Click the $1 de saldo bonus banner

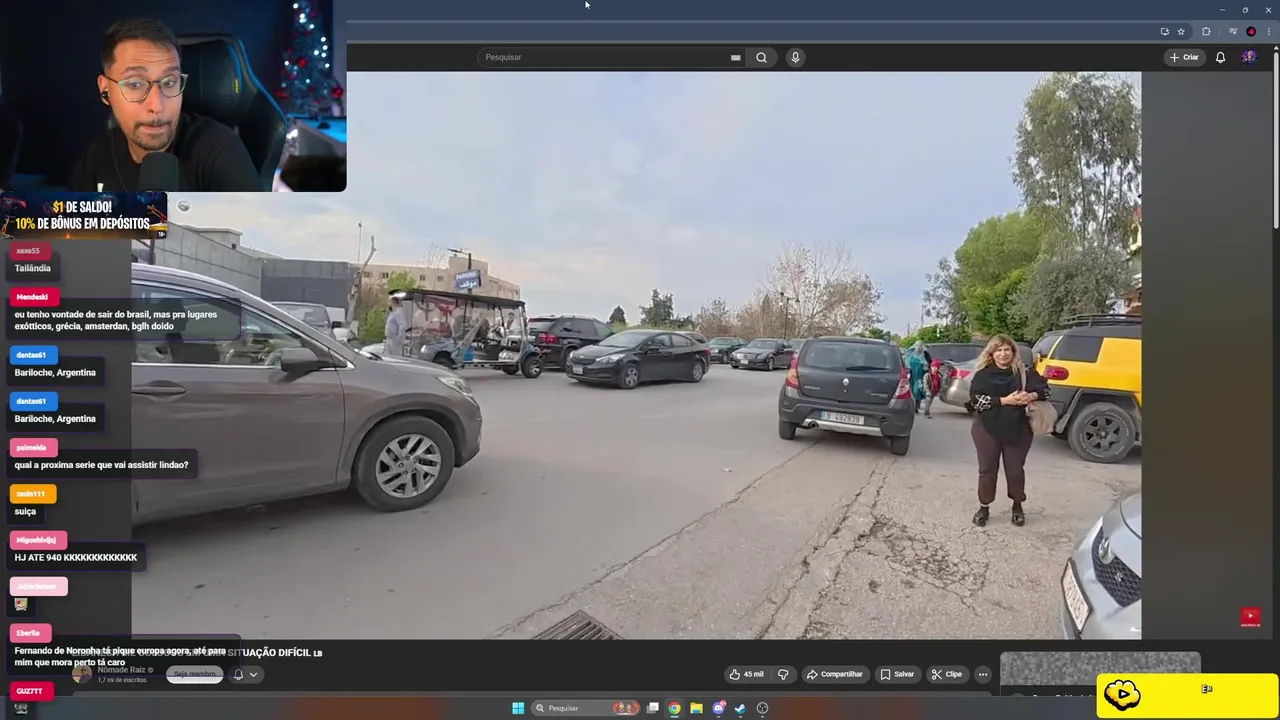(x=83, y=216)
